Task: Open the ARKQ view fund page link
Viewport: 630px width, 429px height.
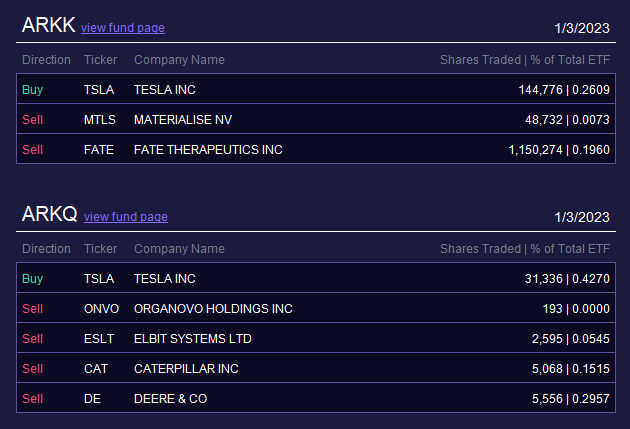Action: 125,217
